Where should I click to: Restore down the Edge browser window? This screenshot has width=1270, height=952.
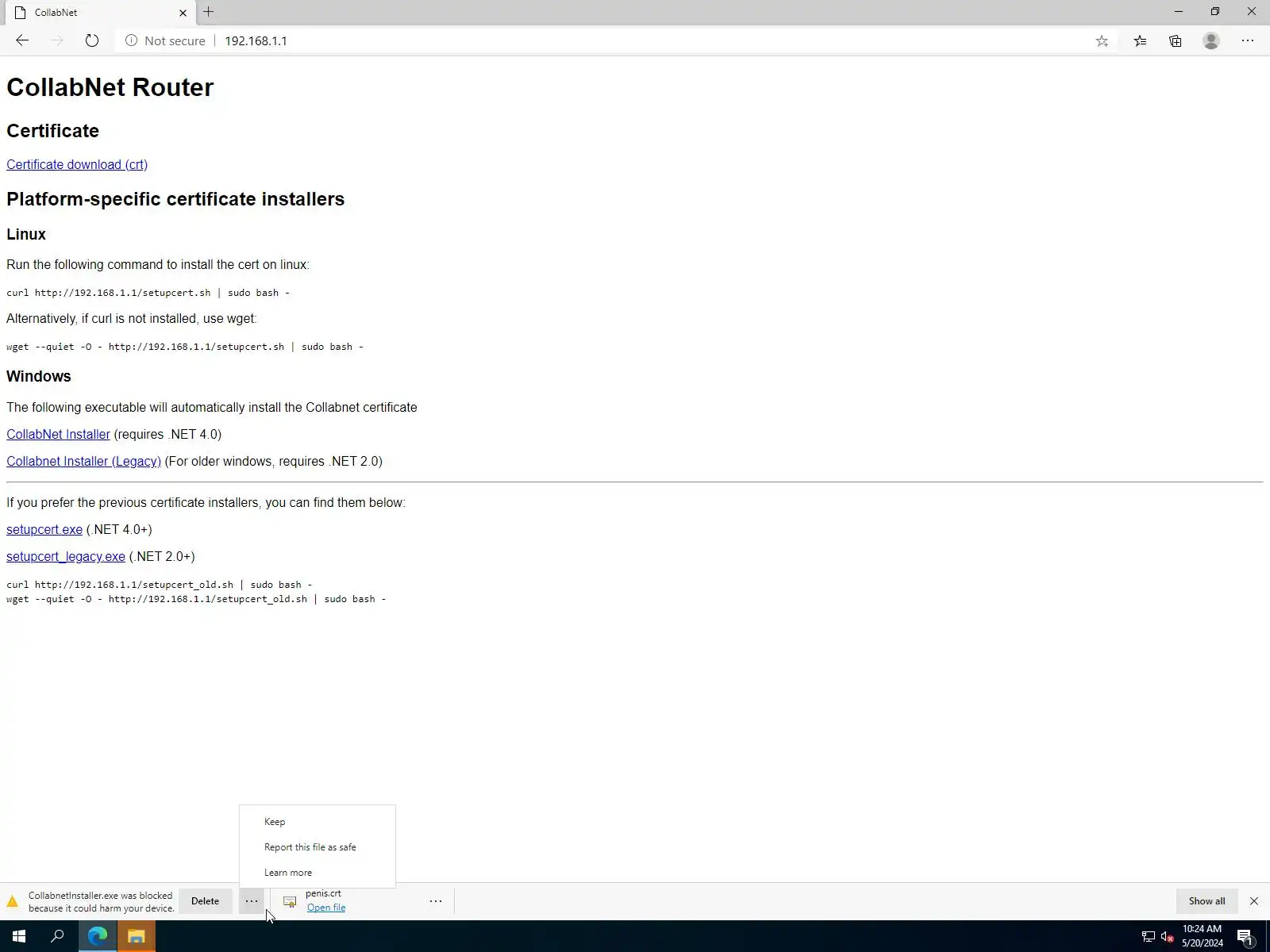[x=1215, y=12]
